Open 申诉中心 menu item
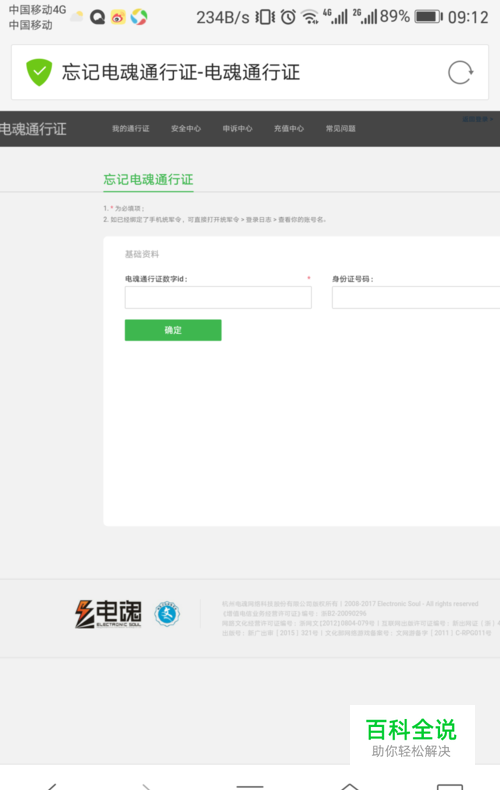 click(x=237, y=128)
